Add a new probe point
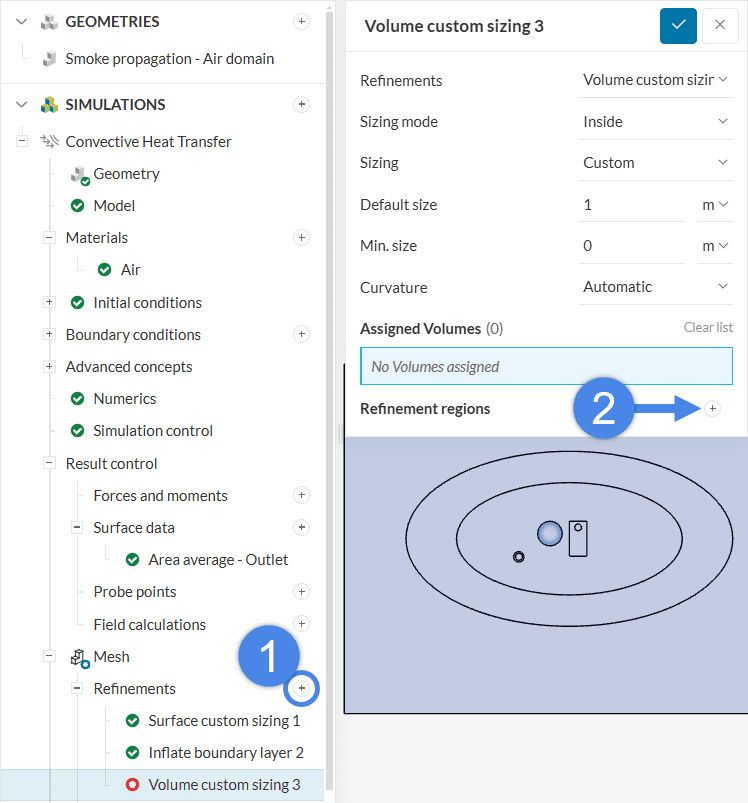The image size is (748, 803). pos(301,592)
